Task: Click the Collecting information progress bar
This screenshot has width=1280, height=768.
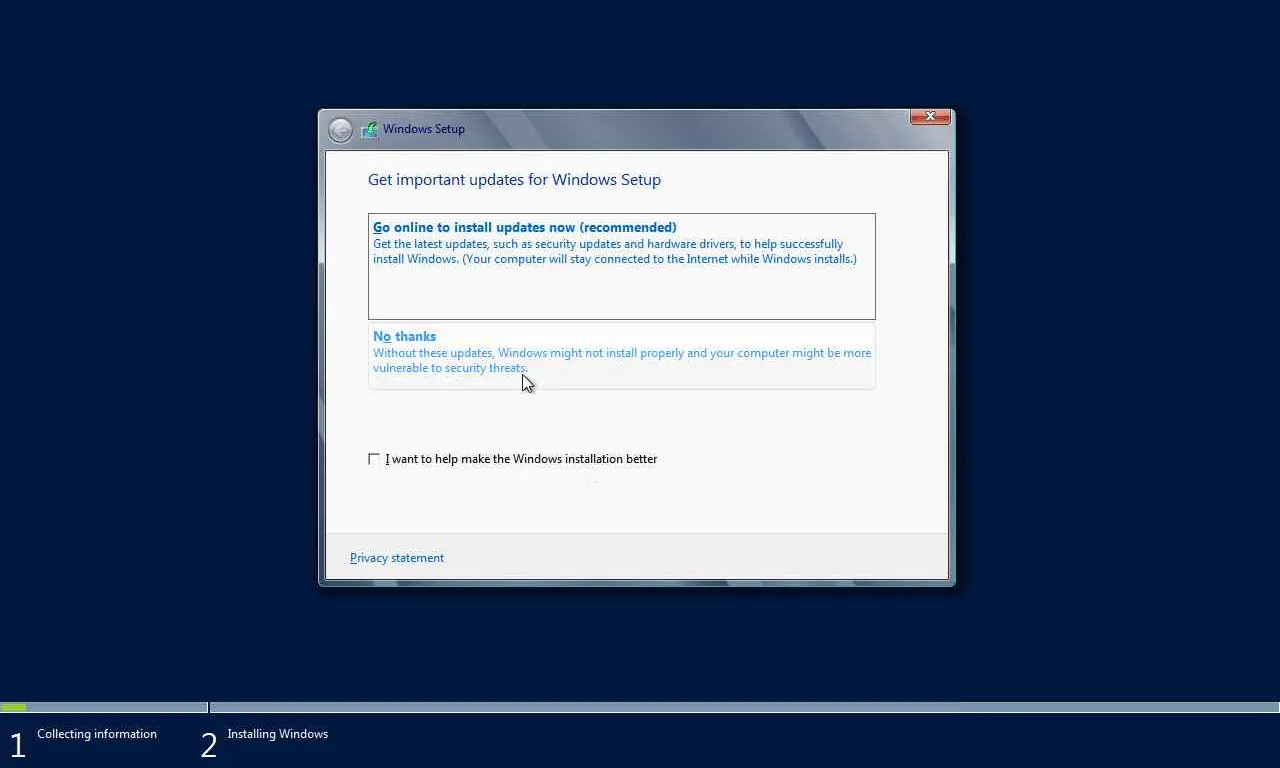Action: pyautogui.click(x=104, y=707)
